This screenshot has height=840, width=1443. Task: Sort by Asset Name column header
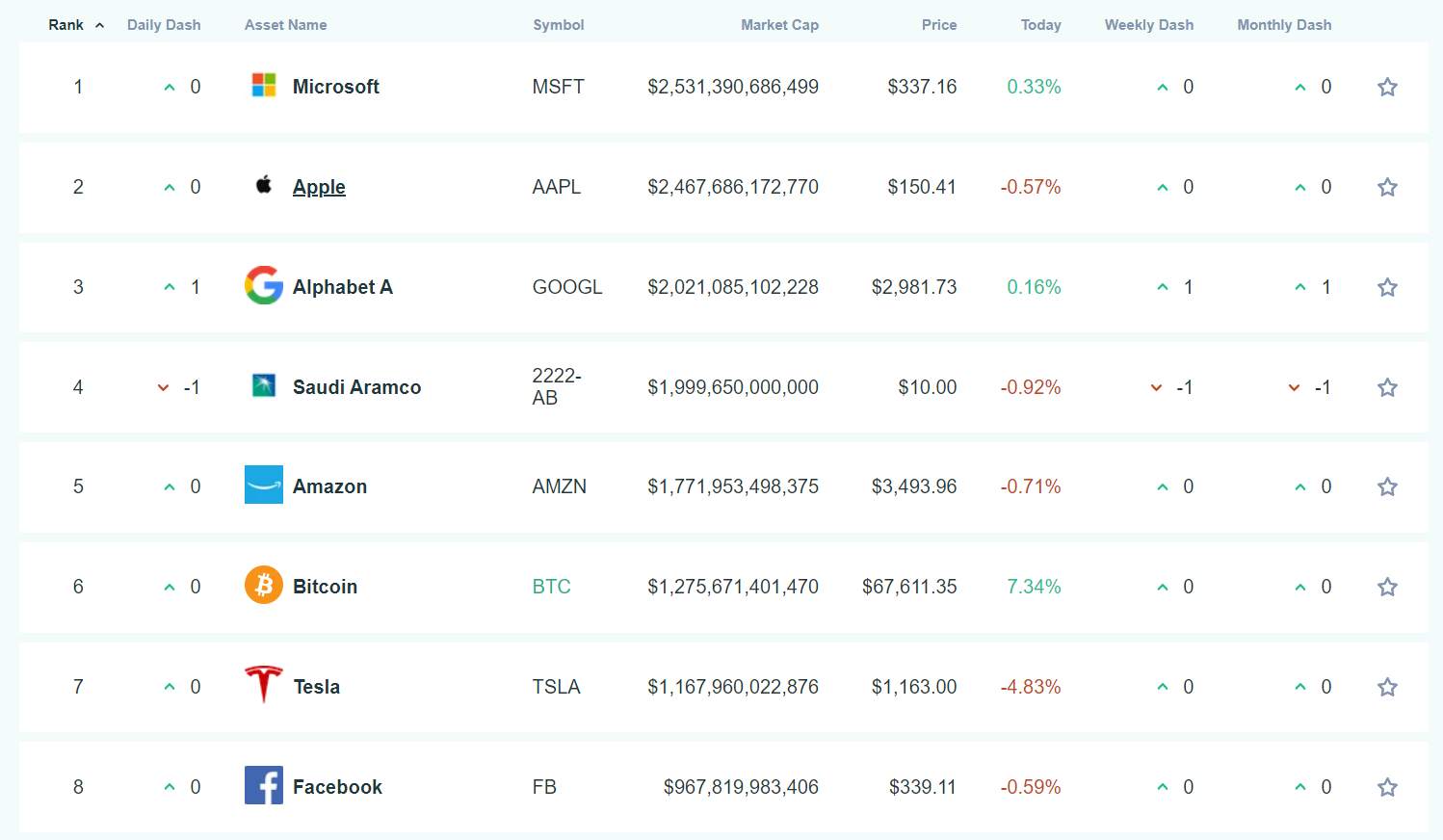pos(285,25)
